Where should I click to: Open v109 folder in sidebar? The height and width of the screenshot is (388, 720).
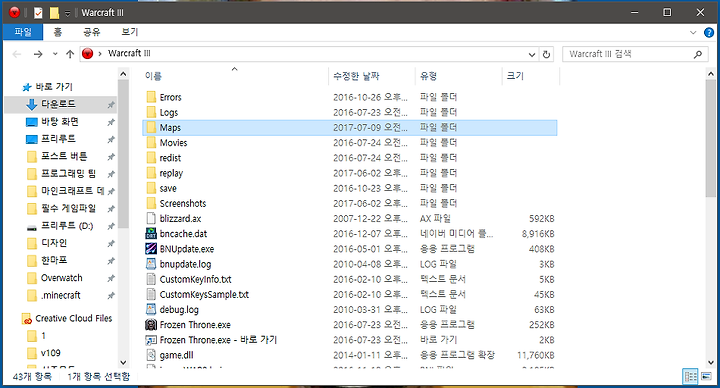point(51,353)
